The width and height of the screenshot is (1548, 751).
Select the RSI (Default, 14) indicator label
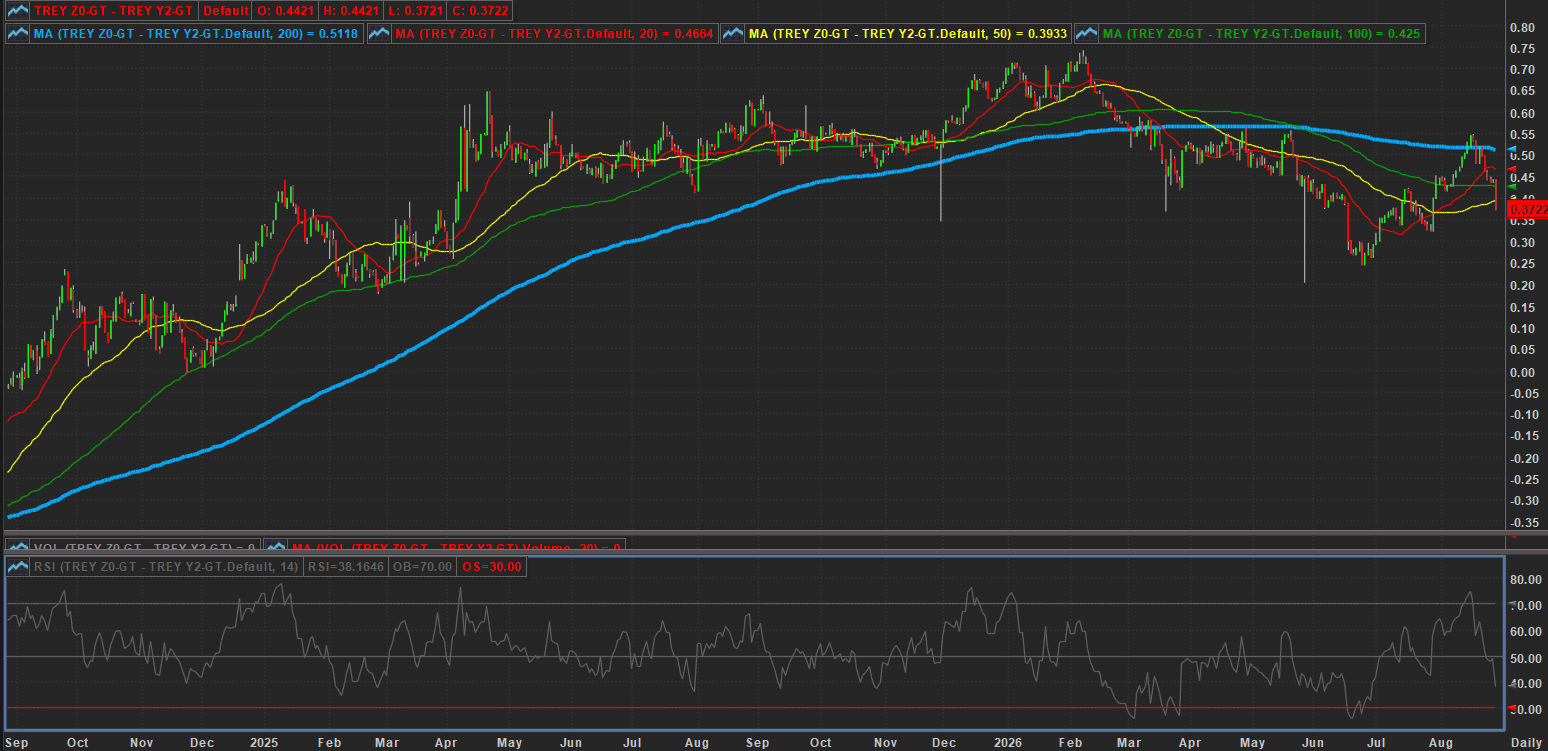point(166,567)
